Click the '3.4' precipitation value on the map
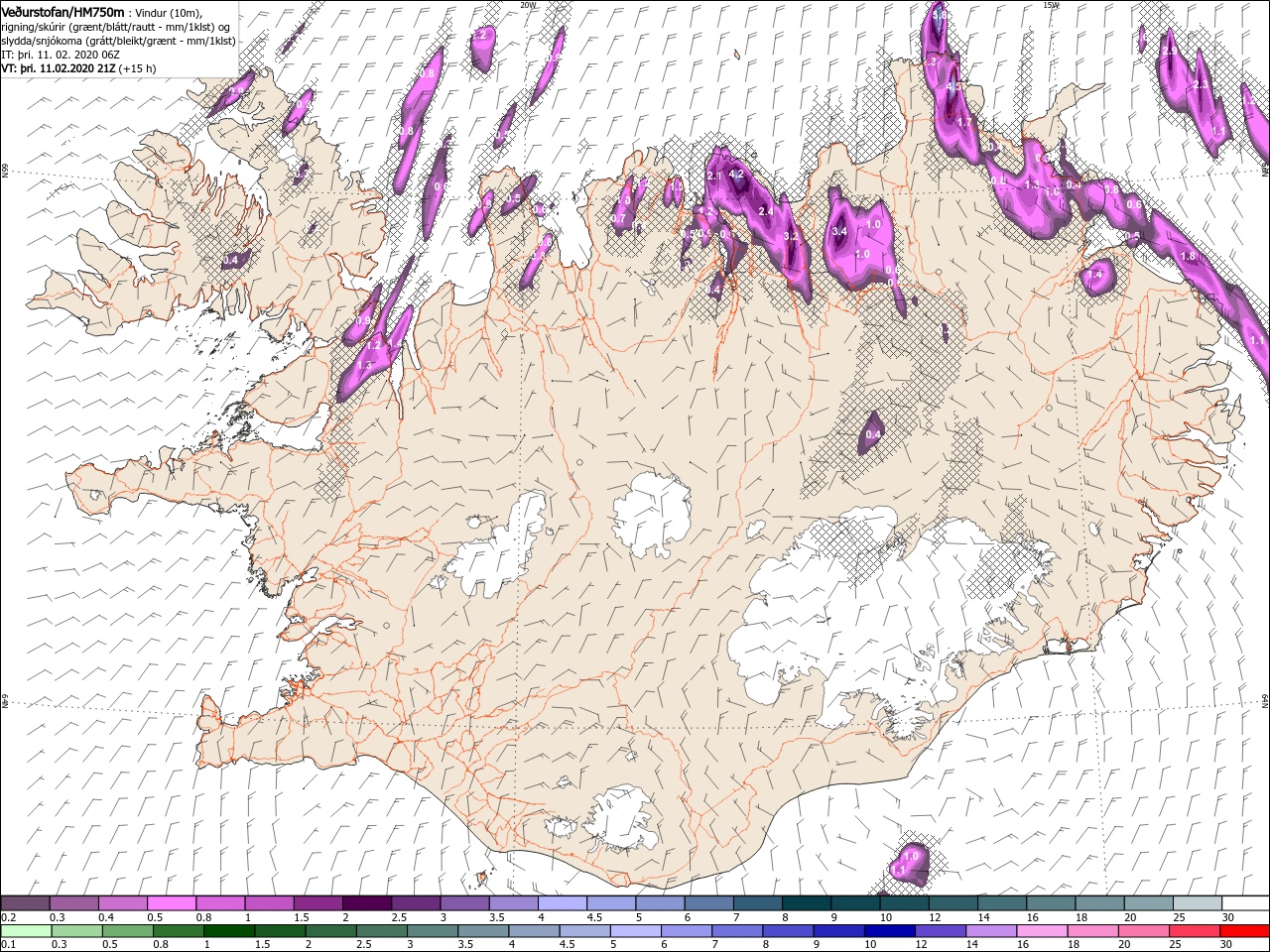This screenshot has height=952, width=1270. [x=838, y=231]
